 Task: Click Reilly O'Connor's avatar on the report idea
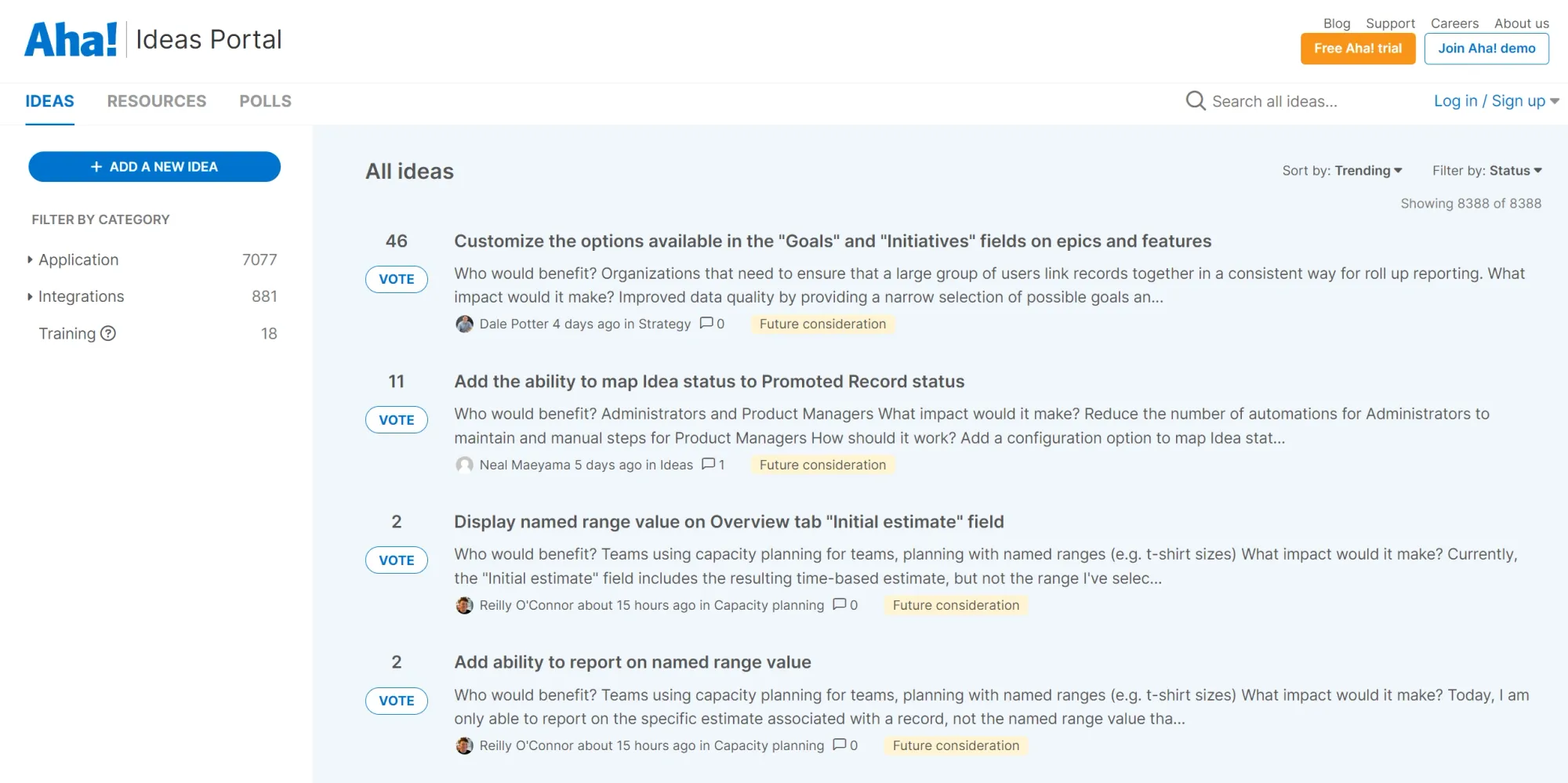coord(464,745)
